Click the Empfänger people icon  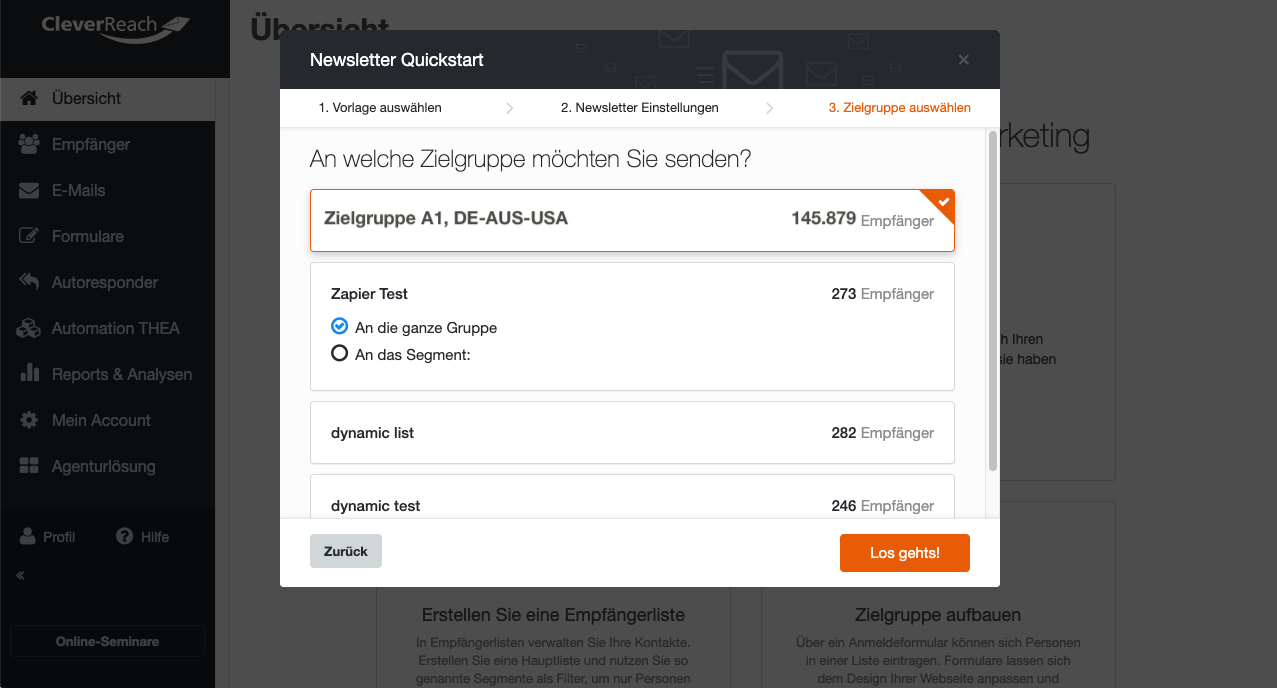click(29, 144)
